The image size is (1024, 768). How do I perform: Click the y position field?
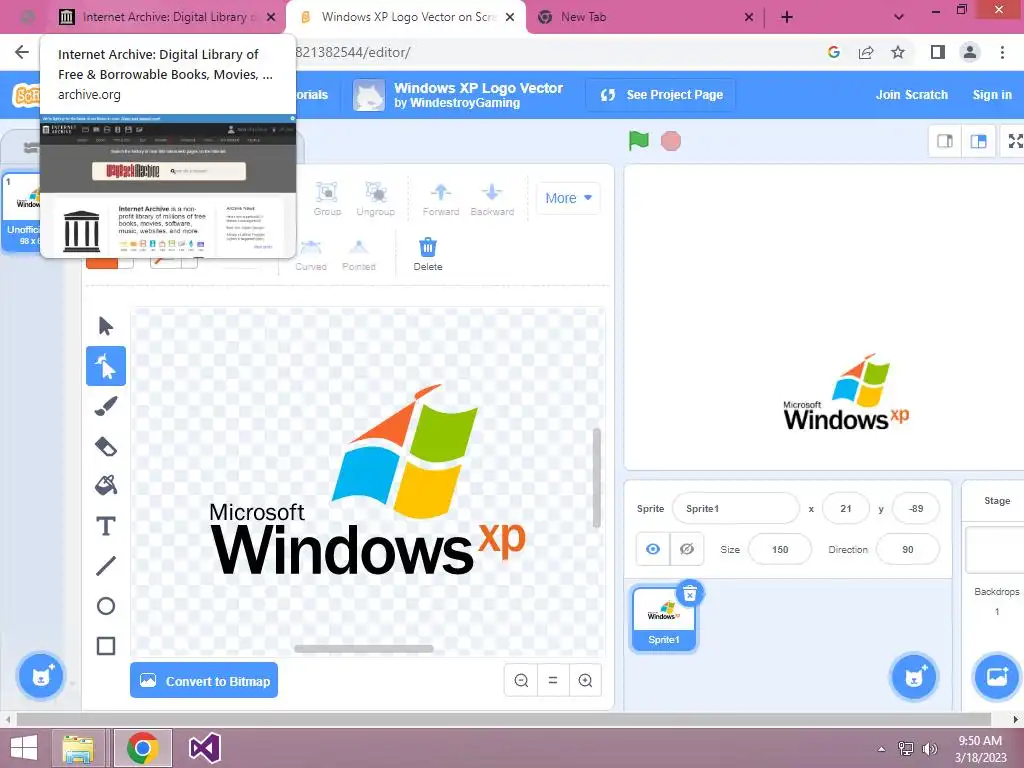(x=916, y=508)
